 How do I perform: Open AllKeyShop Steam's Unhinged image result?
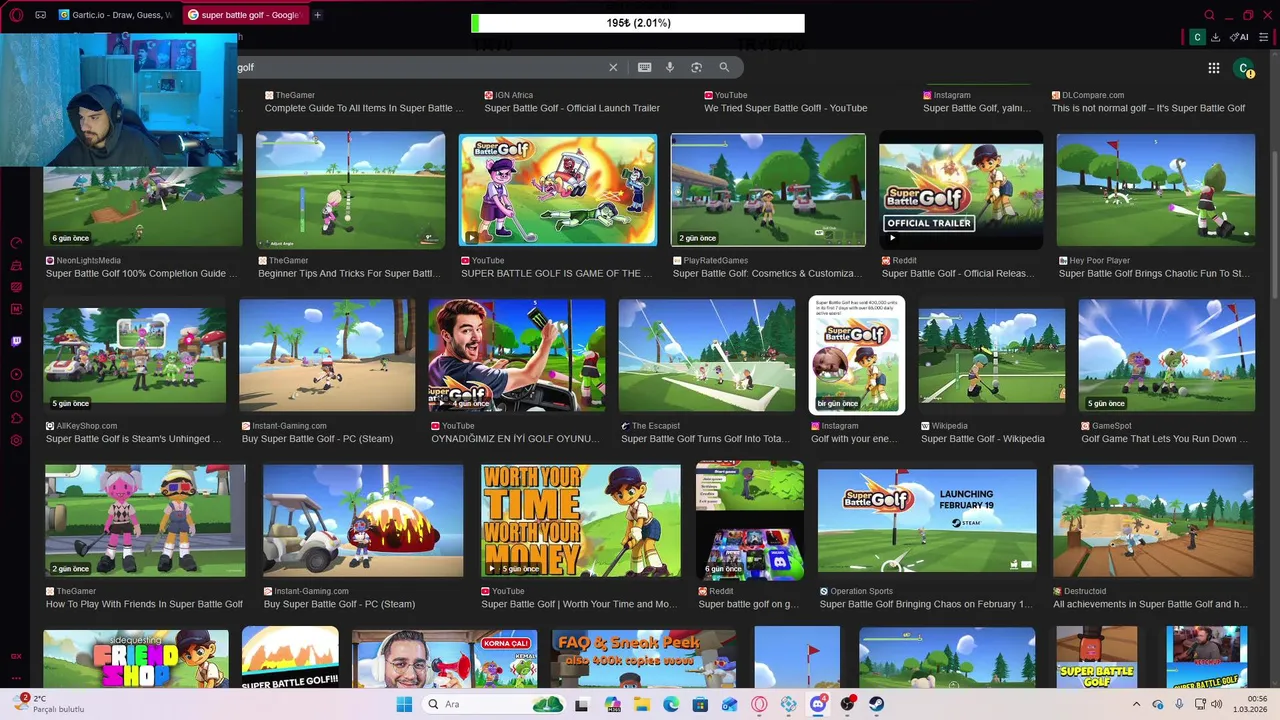pos(135,356)
